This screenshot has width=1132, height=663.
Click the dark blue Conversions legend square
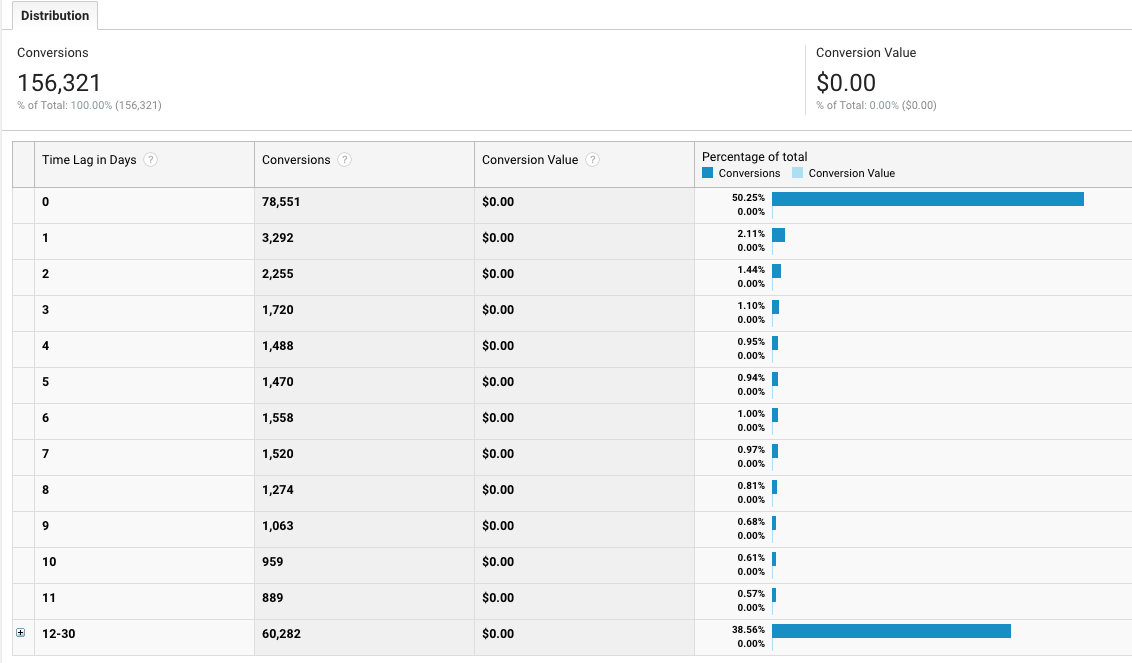coord(707,172)
